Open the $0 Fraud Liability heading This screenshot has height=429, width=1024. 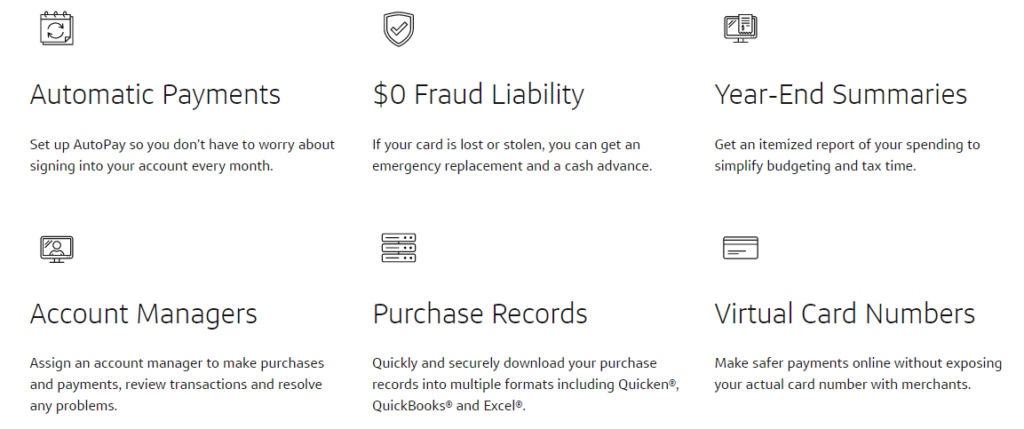pos(478,95)
